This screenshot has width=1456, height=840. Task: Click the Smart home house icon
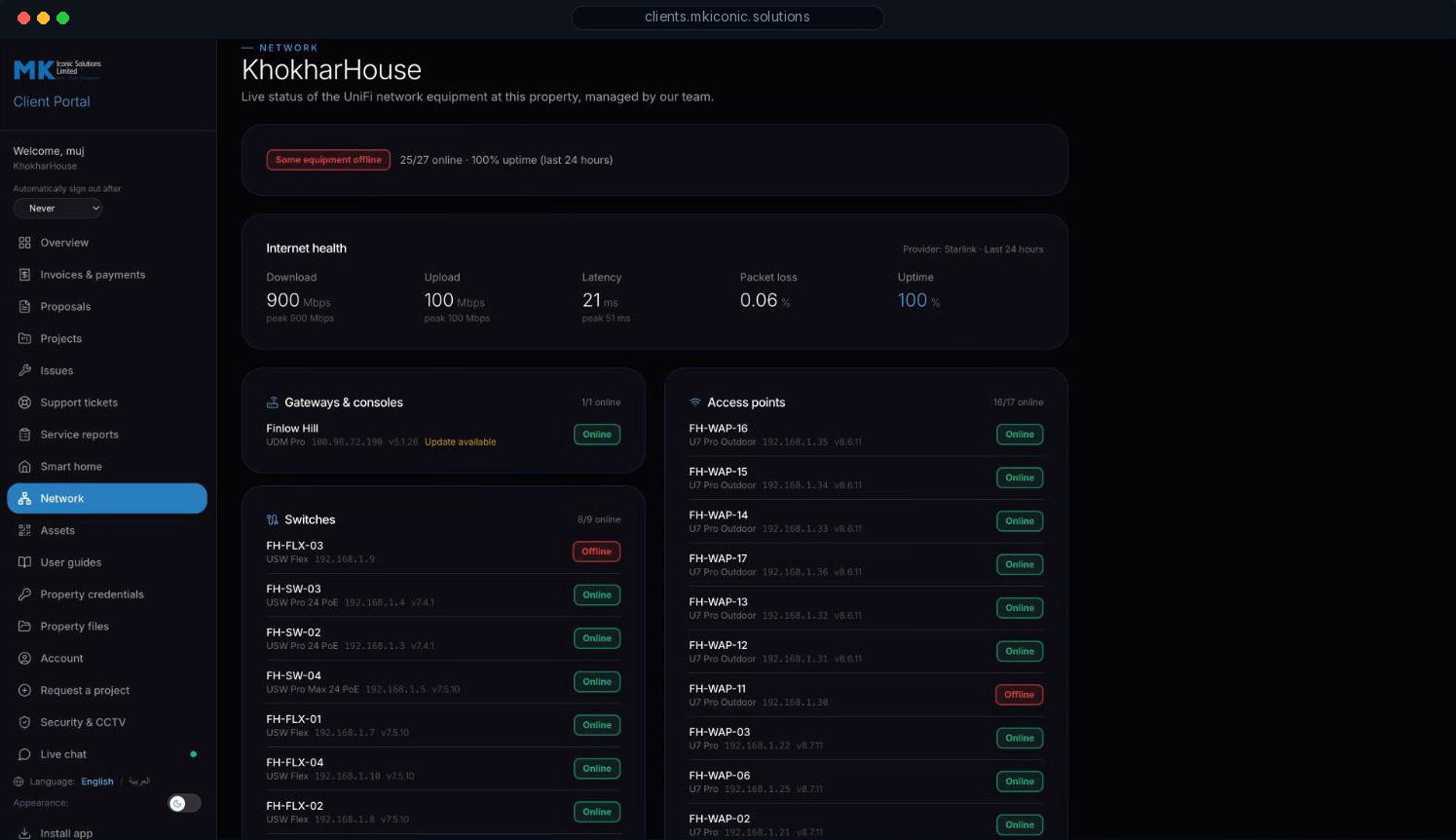click(x=24, y=467)
